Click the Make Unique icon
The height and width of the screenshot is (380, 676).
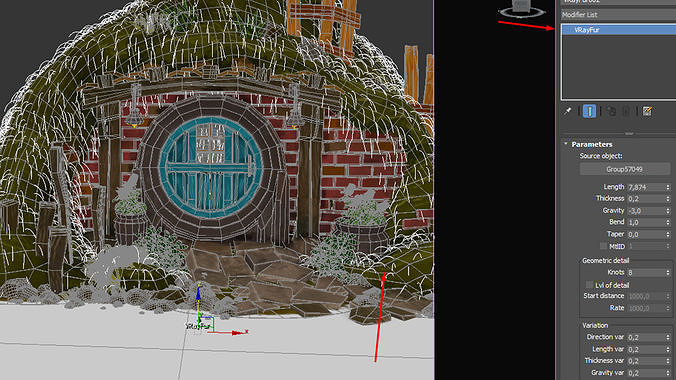(611, 111)
